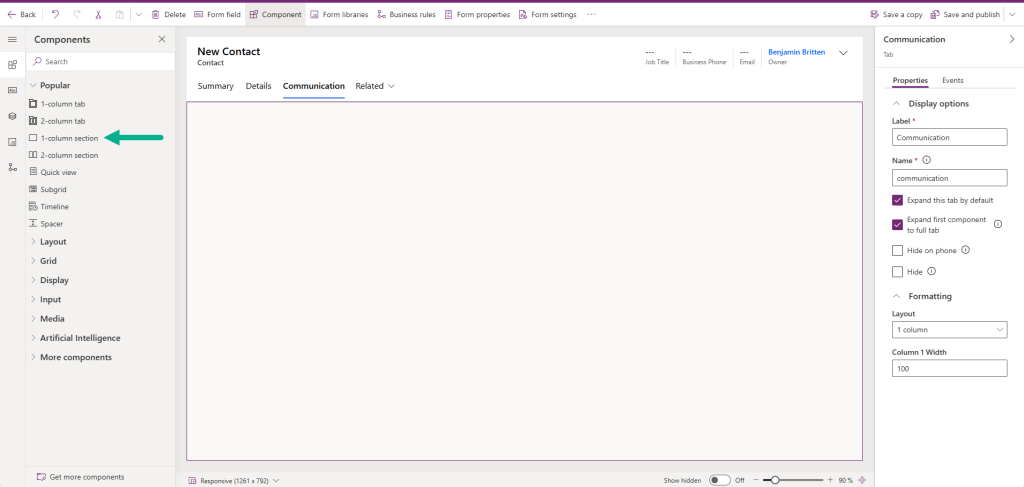The height and width of the screenshot is (487, 1024).
Task: Click the Name field info icon
Action: tap(927, 159)
